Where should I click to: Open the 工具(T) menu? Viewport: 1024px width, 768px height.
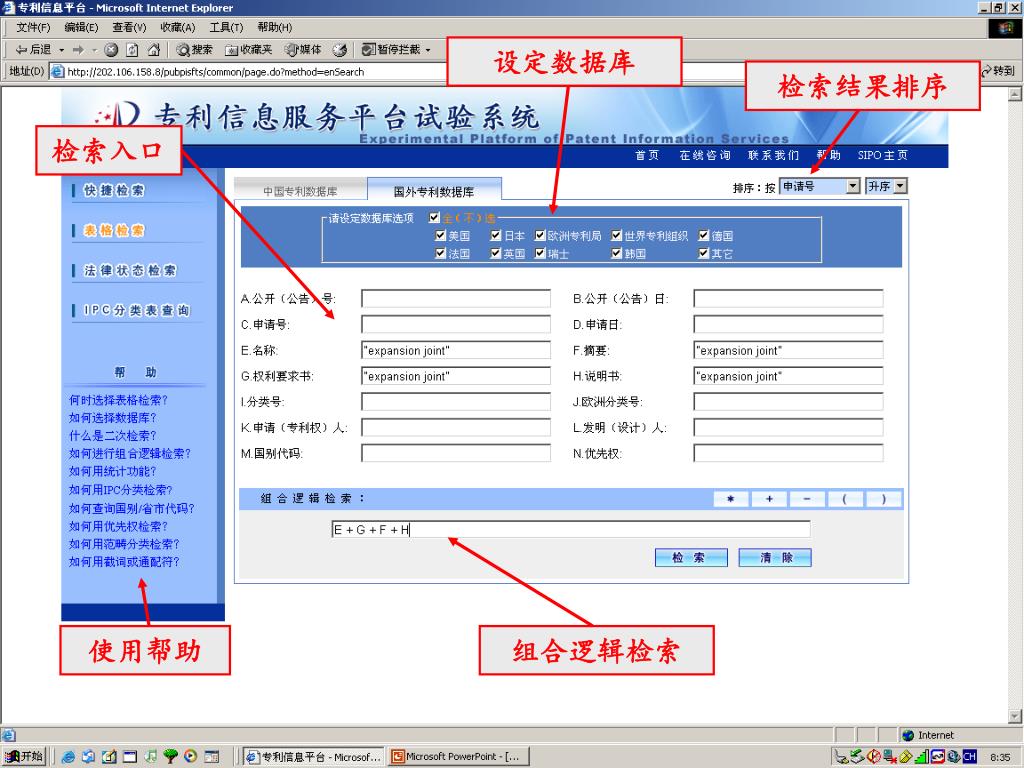click(226, 27)
